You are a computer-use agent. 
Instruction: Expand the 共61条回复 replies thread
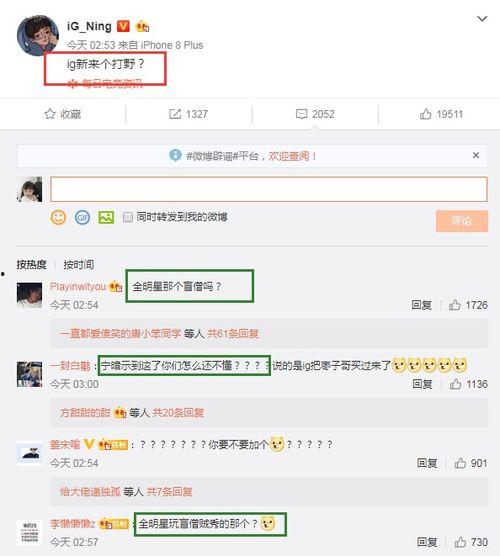233,334
